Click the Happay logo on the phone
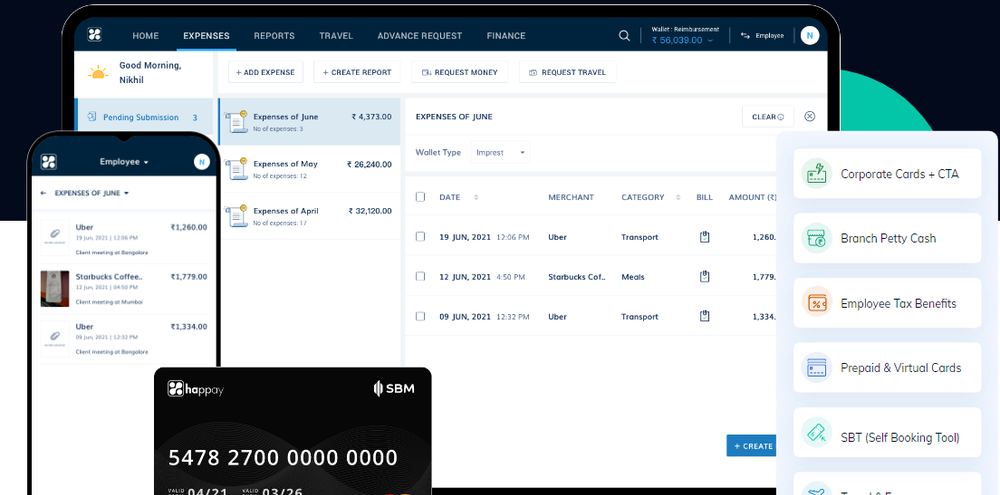1000x495 pixels. coord(49,162)
